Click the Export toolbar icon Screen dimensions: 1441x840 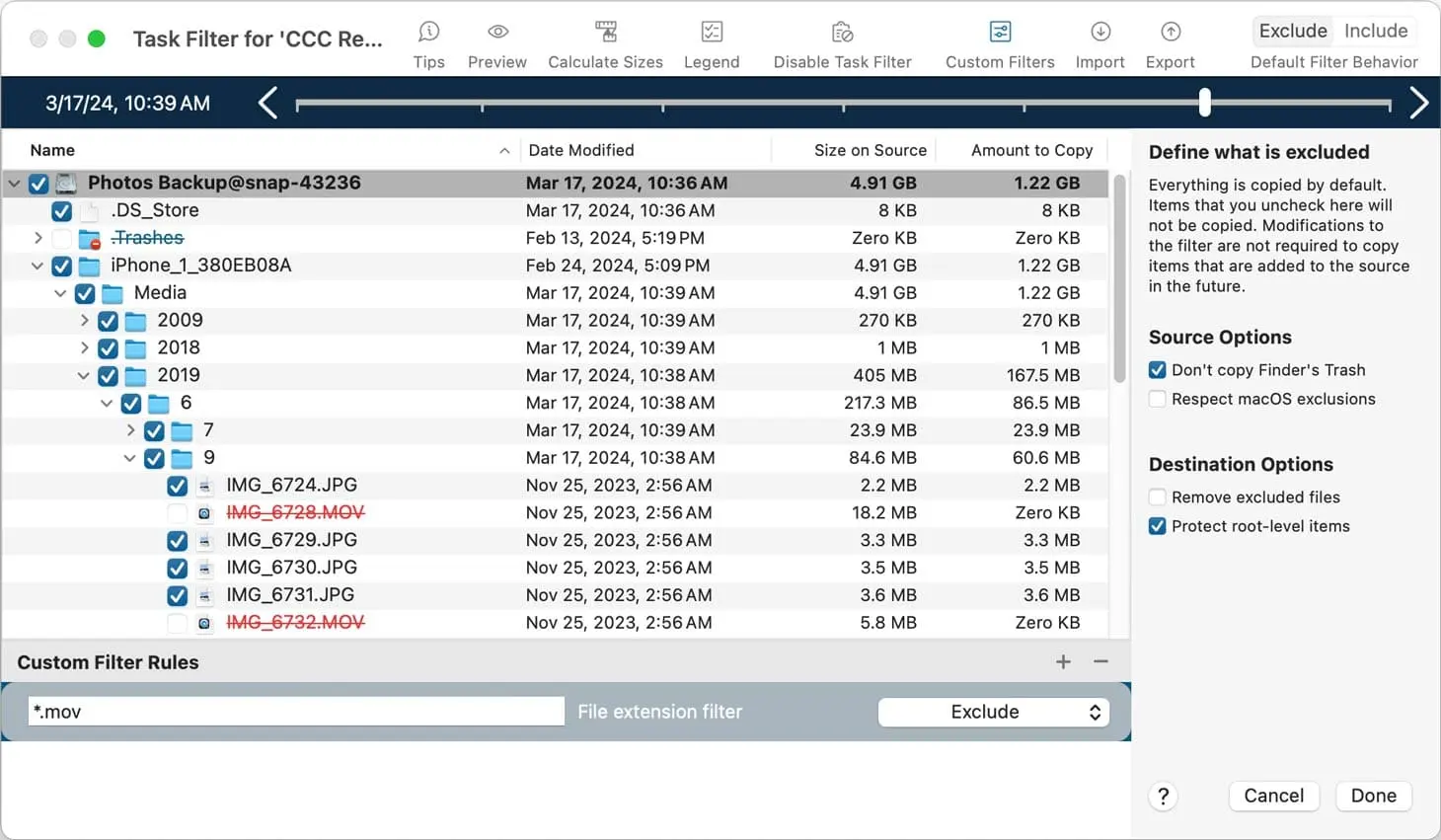pyautogui.click(x=1170, y=33)
